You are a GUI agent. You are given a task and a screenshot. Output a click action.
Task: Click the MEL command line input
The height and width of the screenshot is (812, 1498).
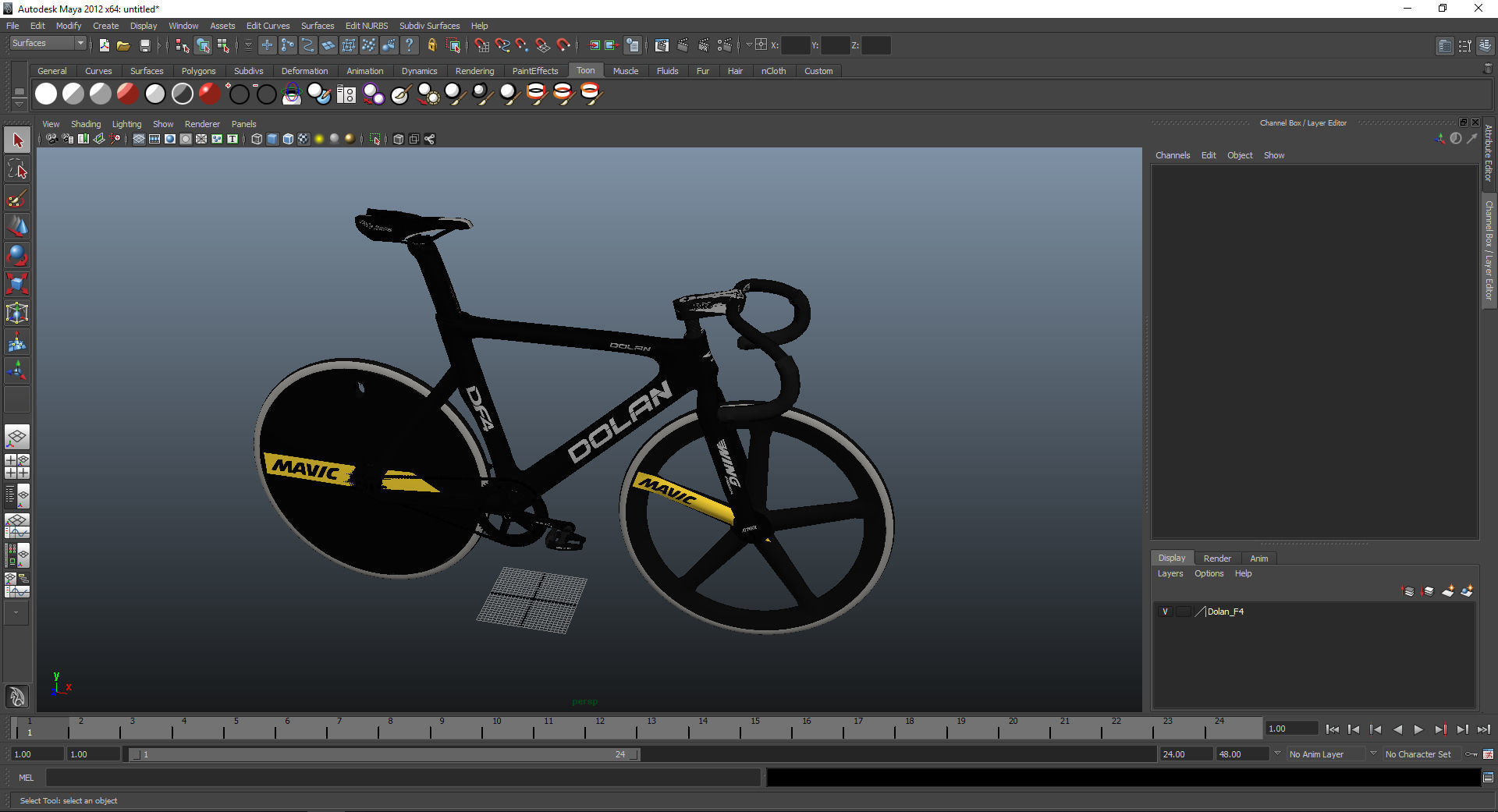tap(403, 778)
